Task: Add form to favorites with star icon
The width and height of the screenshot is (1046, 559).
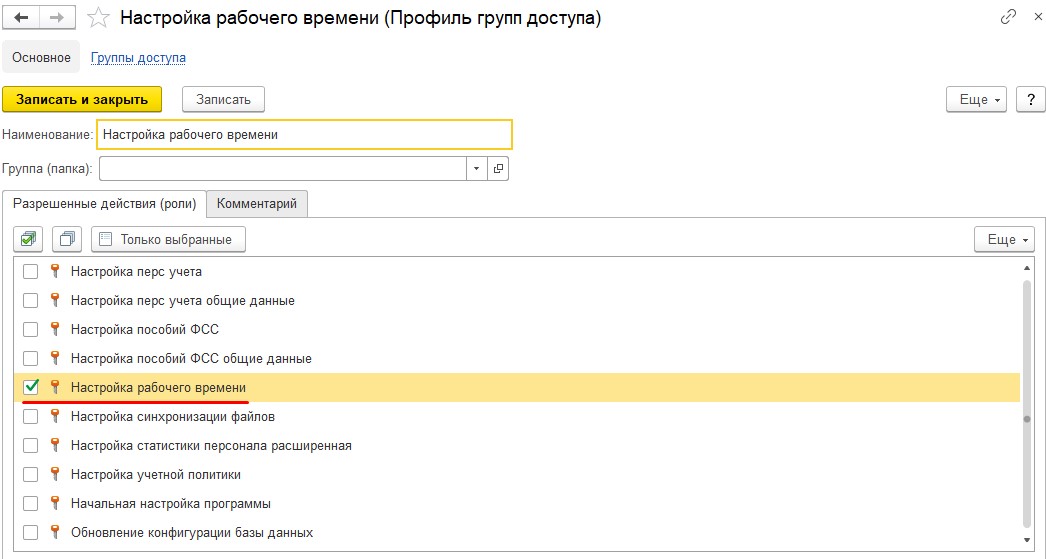Action: coord(97,18)
